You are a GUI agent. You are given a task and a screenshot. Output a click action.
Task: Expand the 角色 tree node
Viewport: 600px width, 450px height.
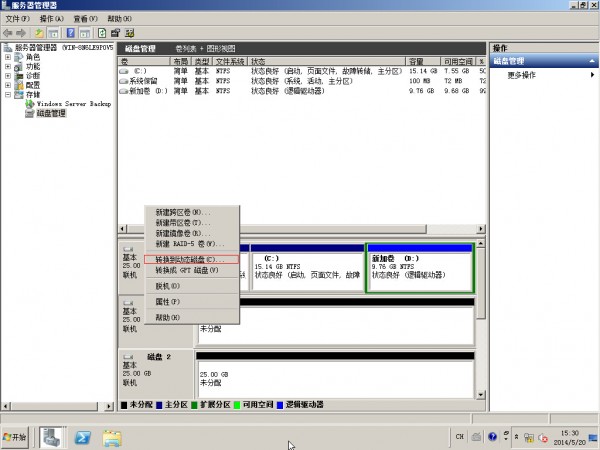pos(8,57)
